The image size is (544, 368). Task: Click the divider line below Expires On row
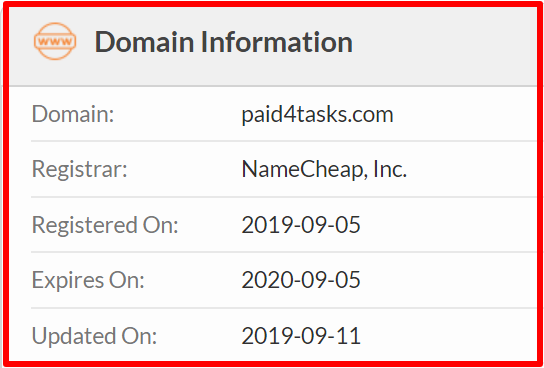[x=283, y=308]
